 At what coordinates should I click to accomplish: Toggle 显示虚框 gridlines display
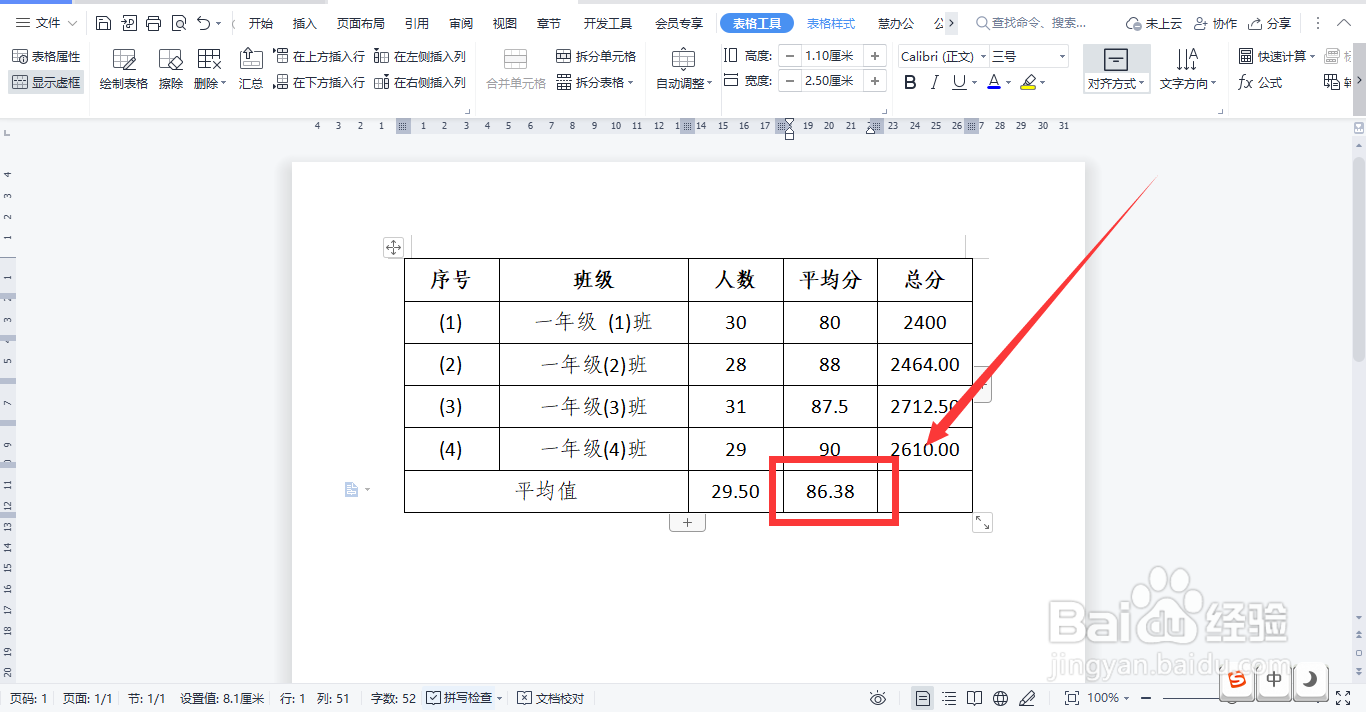(46, 83)
